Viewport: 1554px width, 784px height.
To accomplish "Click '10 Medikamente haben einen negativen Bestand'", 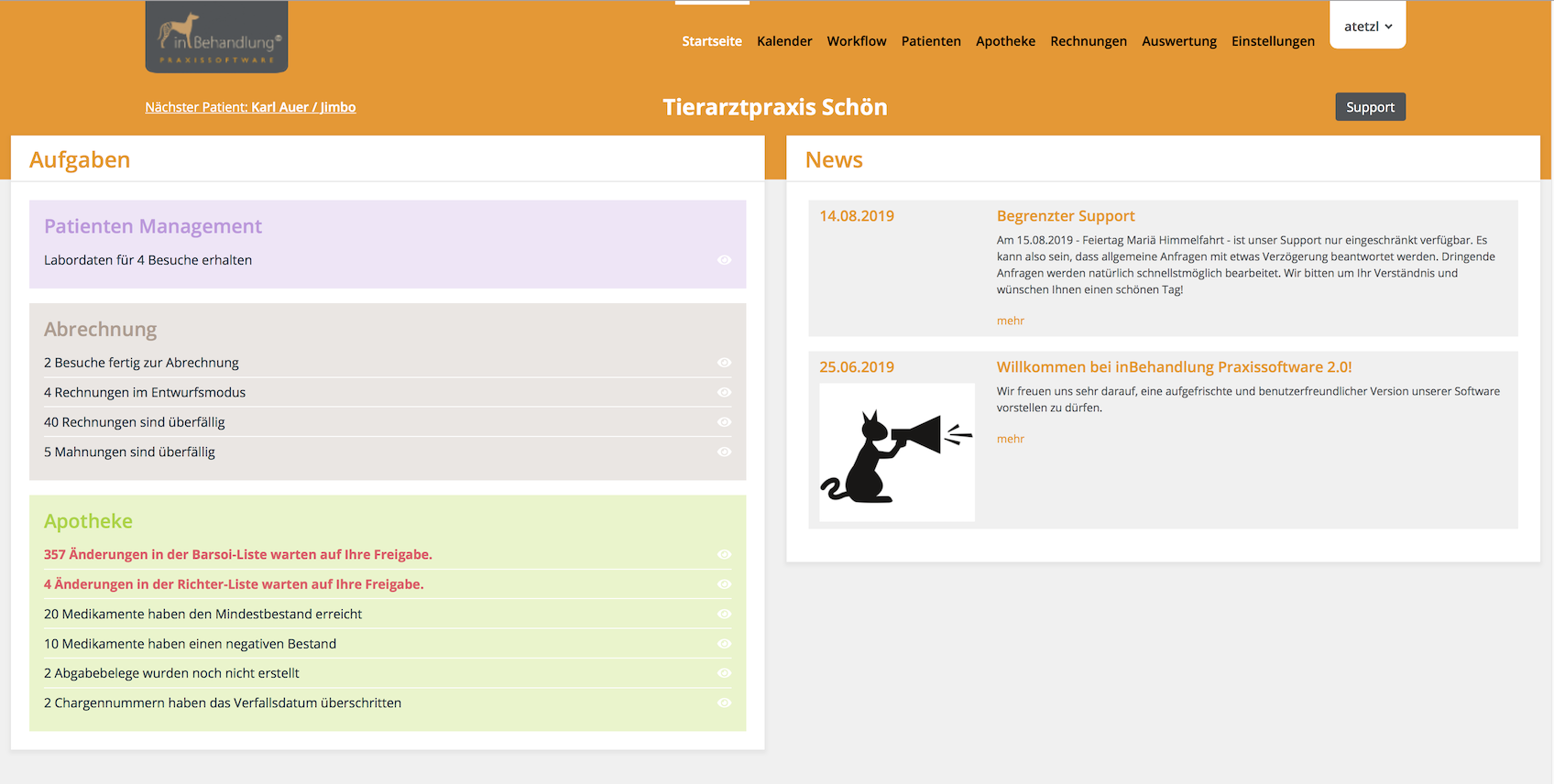I will click(190, 644).
